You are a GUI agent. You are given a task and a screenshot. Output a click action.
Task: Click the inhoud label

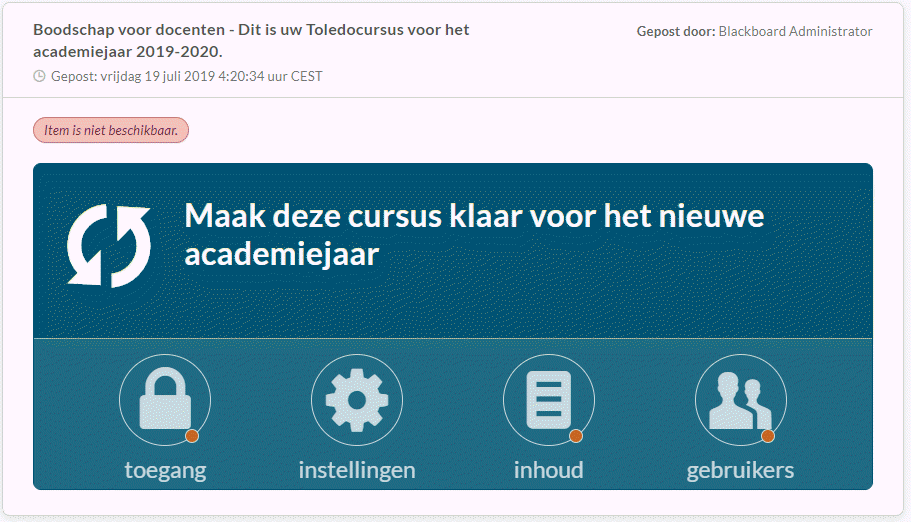(548, 470)
